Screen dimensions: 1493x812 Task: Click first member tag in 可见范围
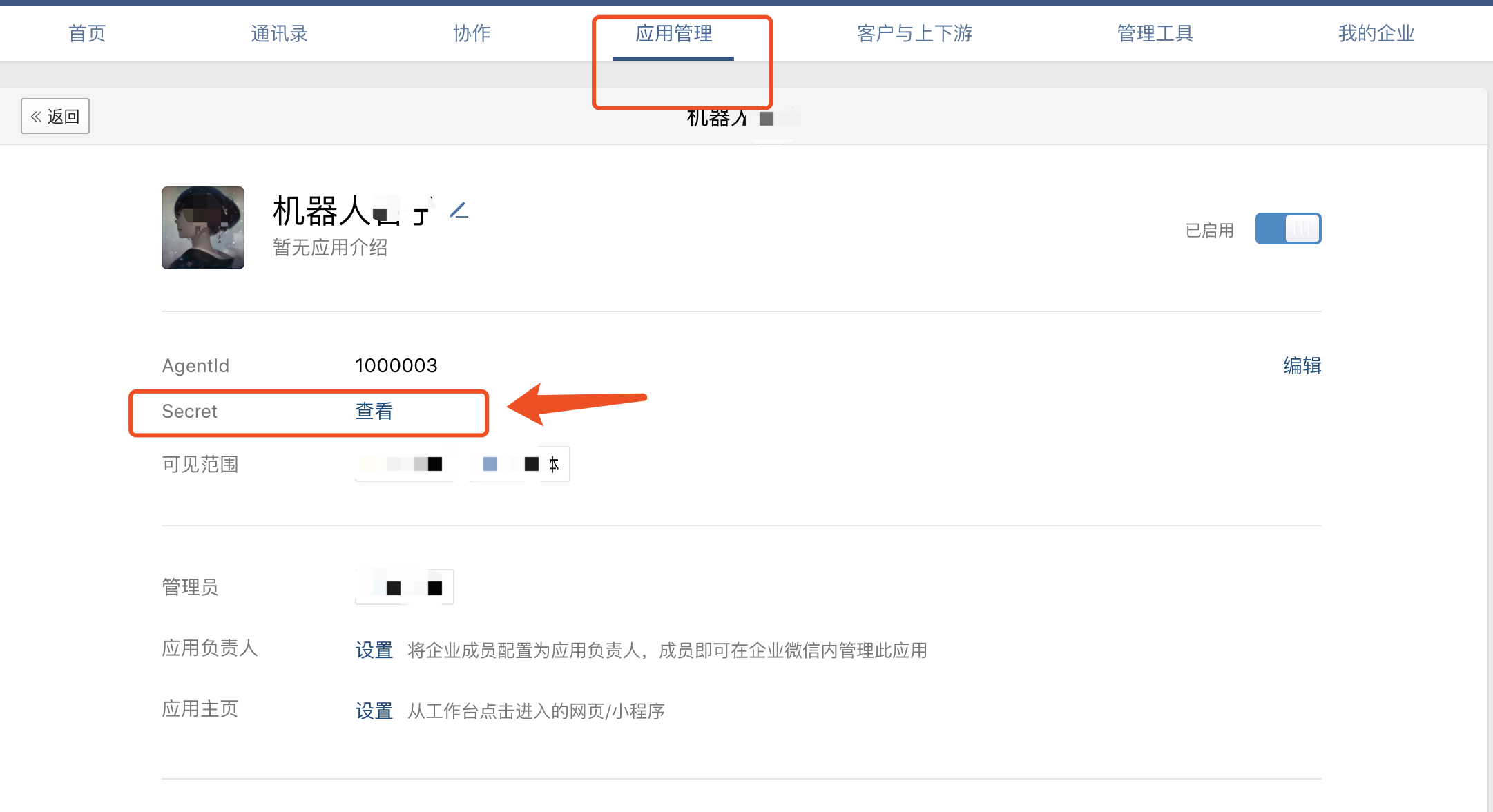click(x=405, y=464)
